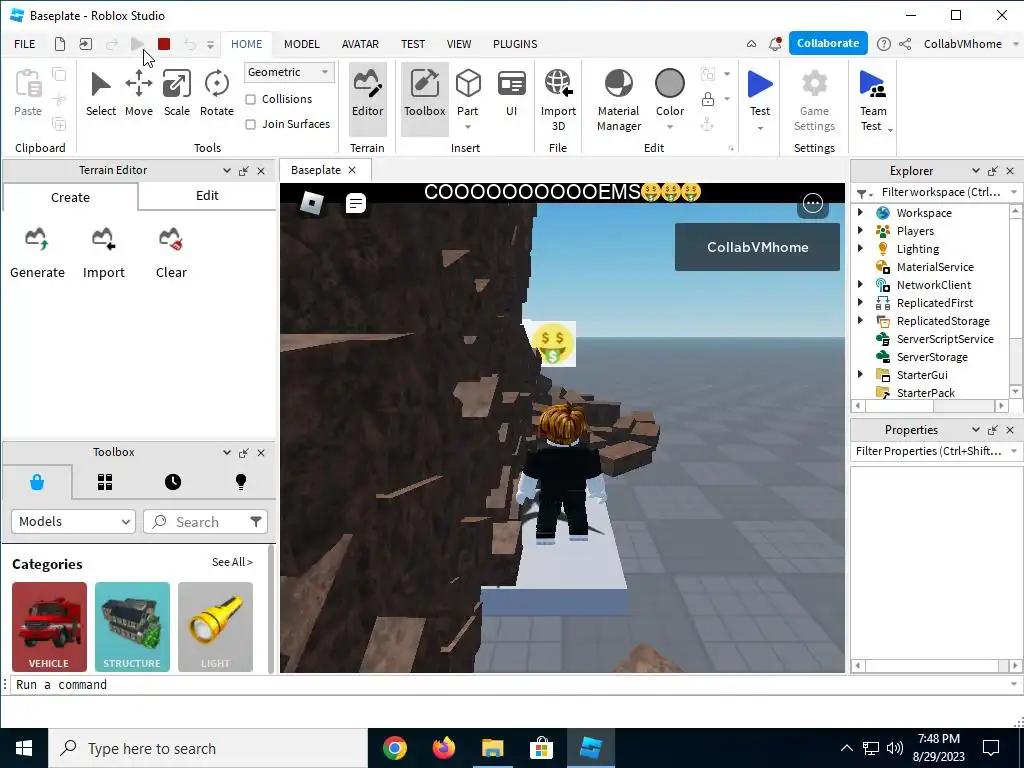
Task: Switch to the PLUGINS ribbon tab
Action: click(x=515, y=44)
